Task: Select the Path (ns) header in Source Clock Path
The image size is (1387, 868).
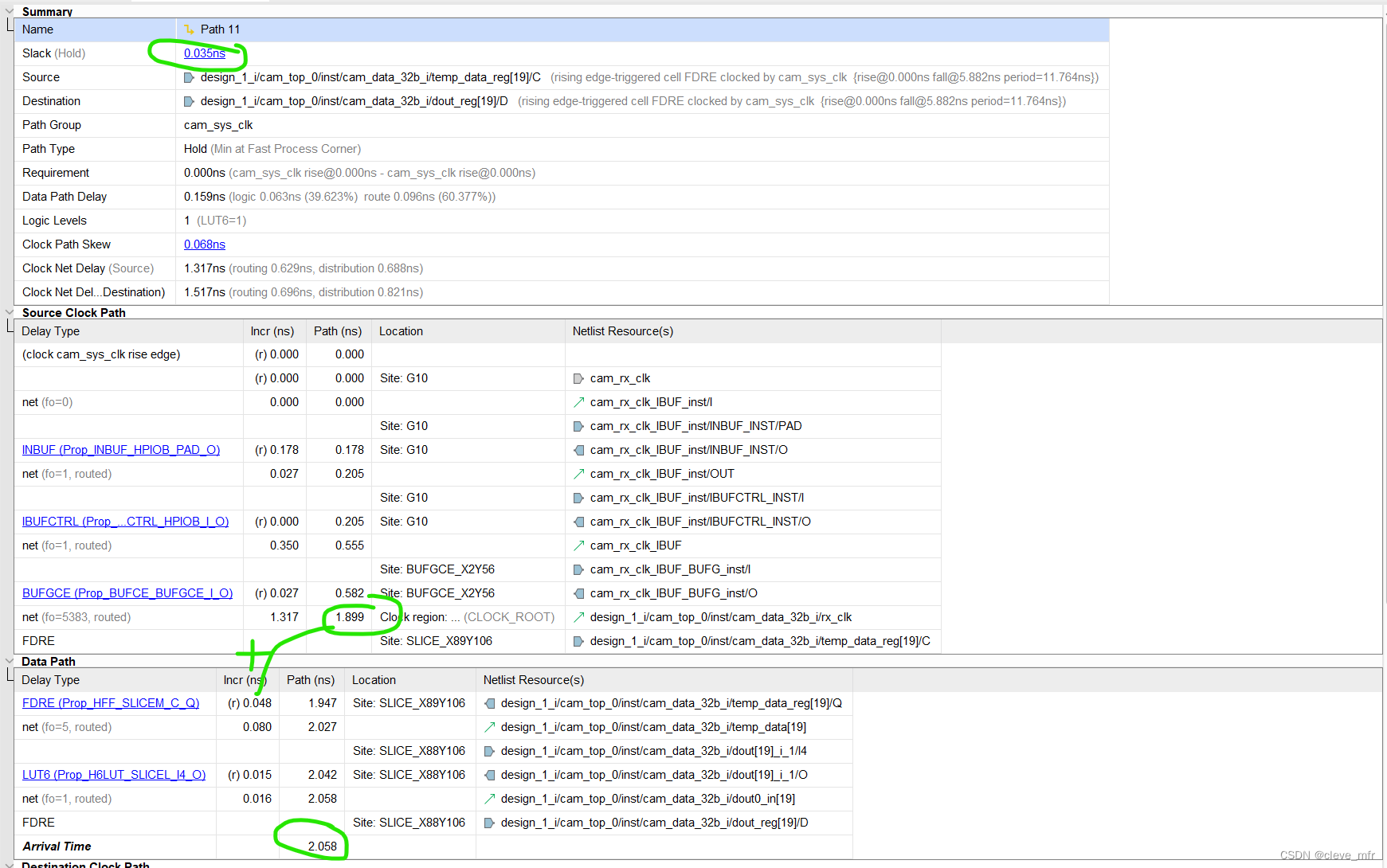Action: 339,331
